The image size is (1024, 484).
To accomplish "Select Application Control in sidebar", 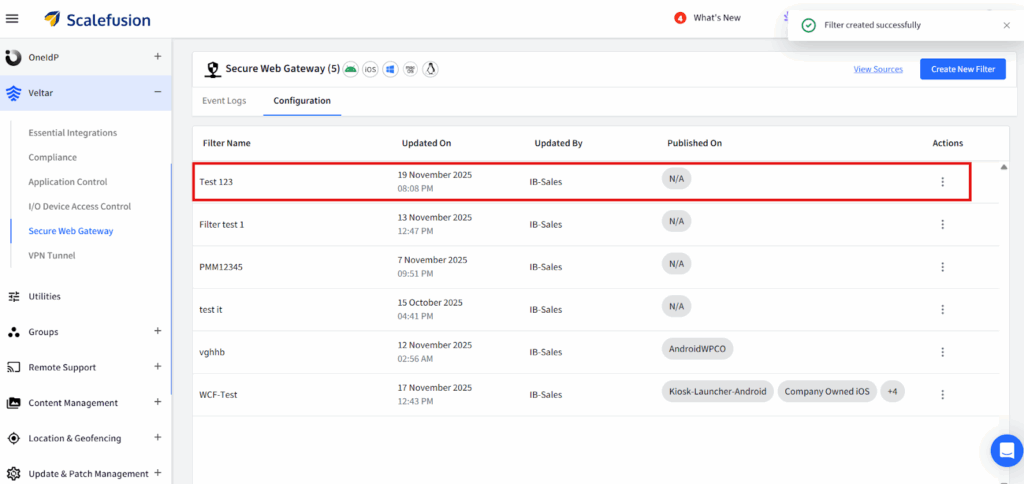I will [68, 182].
